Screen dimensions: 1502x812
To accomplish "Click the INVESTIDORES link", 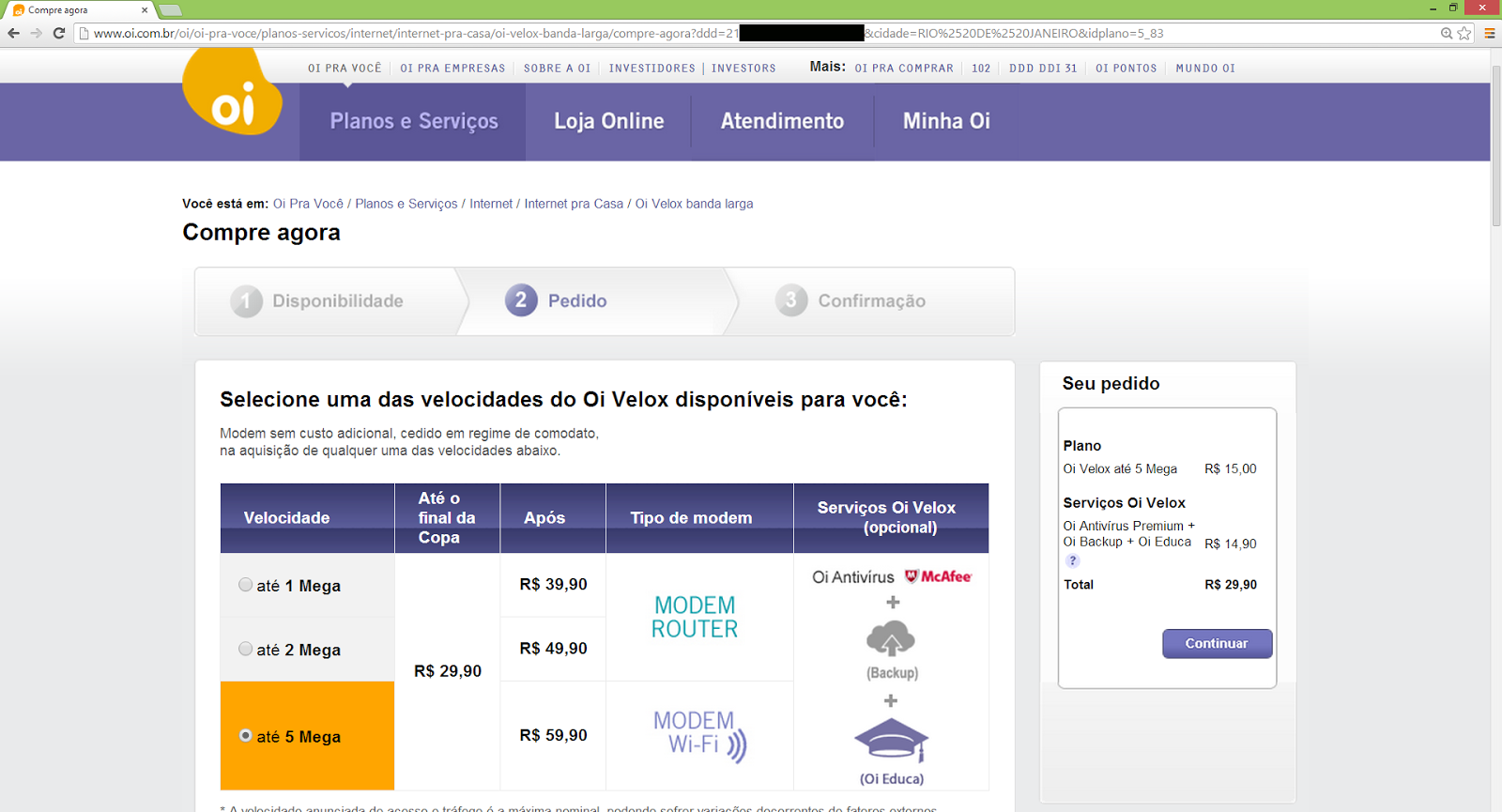I will pyautogui.click(x=651, y=69).
